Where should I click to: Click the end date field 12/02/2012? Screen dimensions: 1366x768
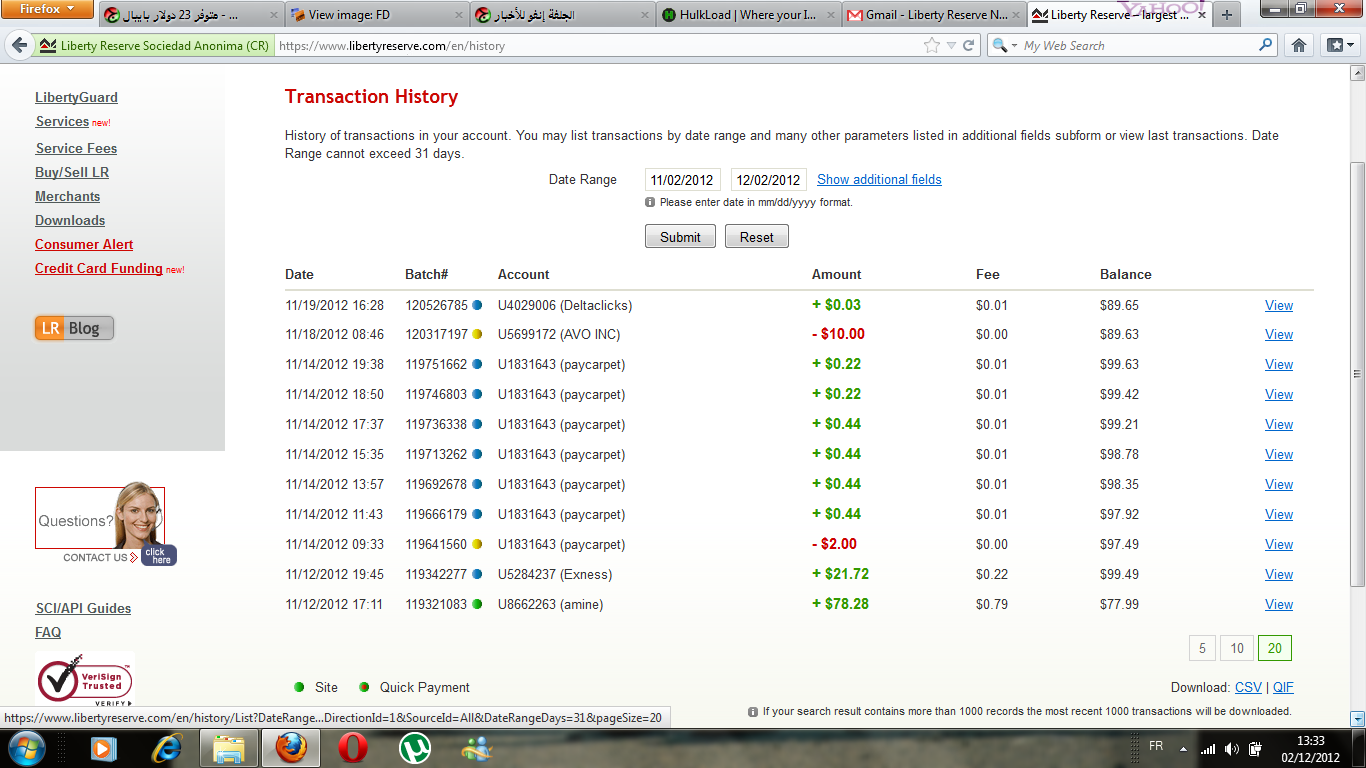768,180
